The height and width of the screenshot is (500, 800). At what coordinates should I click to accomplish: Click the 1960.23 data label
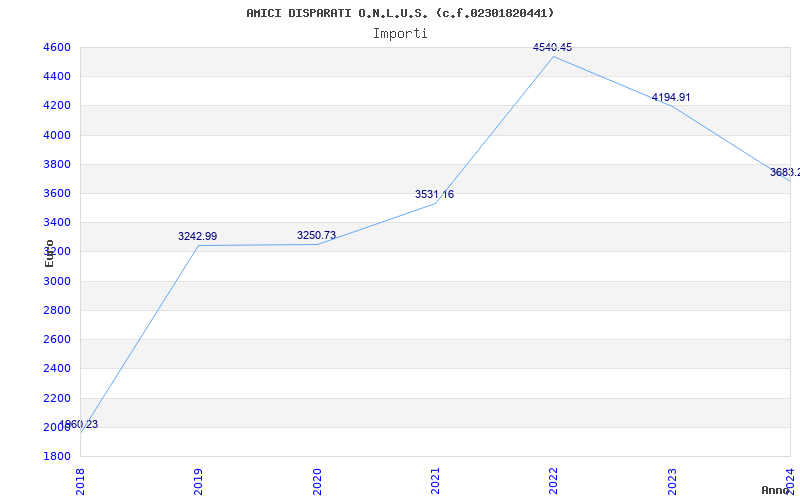pyautogui.click(x=79, y=424)
